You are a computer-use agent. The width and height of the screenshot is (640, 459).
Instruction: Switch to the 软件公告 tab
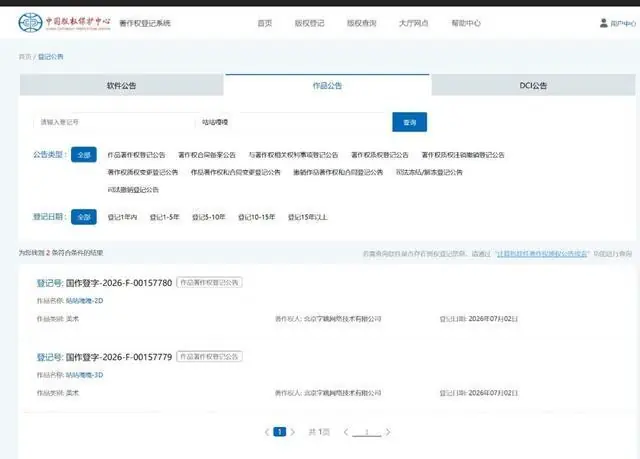[122, 85]
